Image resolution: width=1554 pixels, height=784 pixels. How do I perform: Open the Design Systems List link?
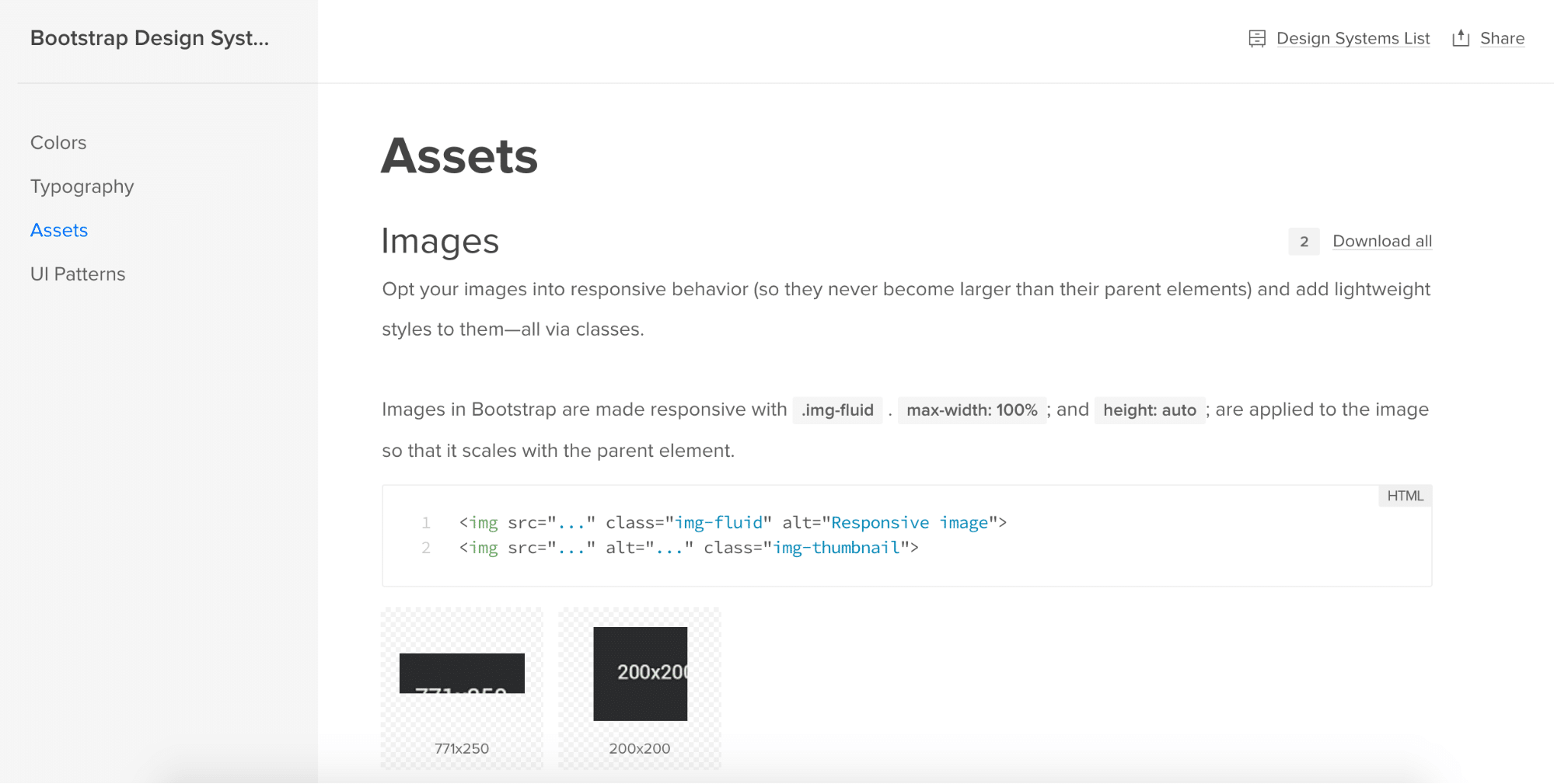pyautogui.click(x=1353, y=38)
